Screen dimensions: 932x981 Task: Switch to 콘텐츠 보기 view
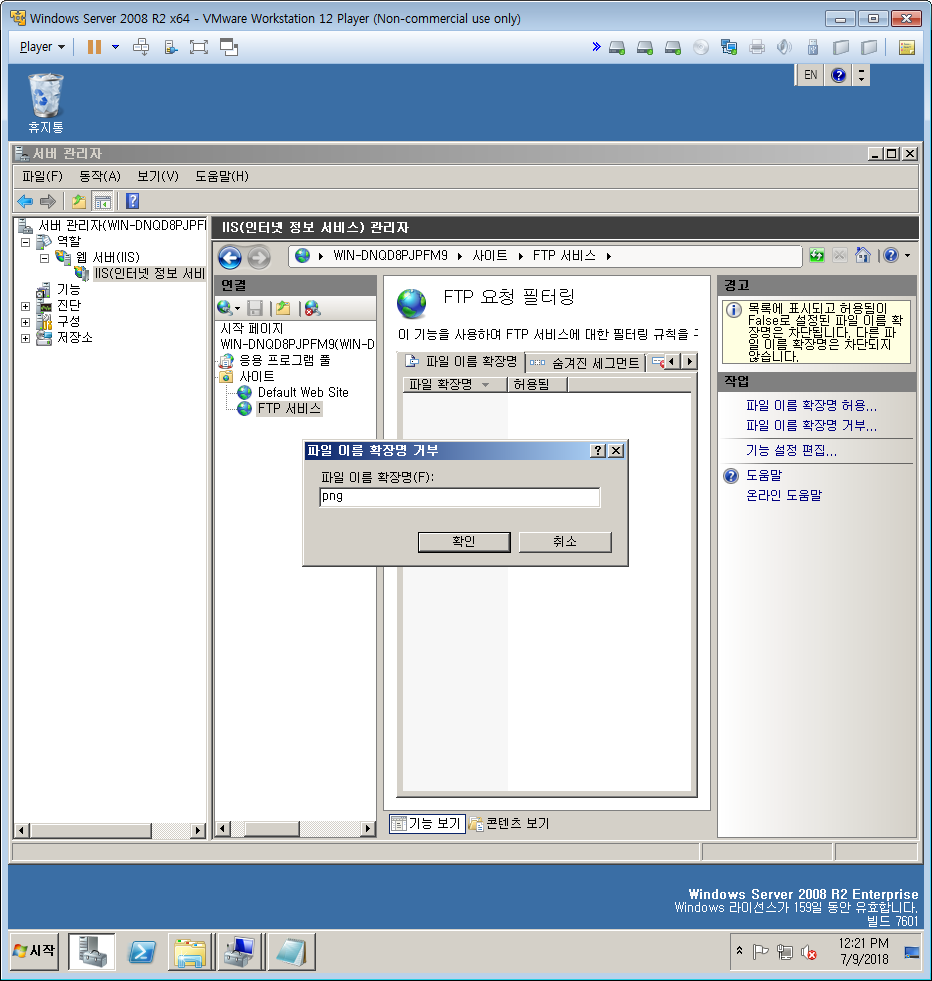pyautogui.click(x=509, y=824)
